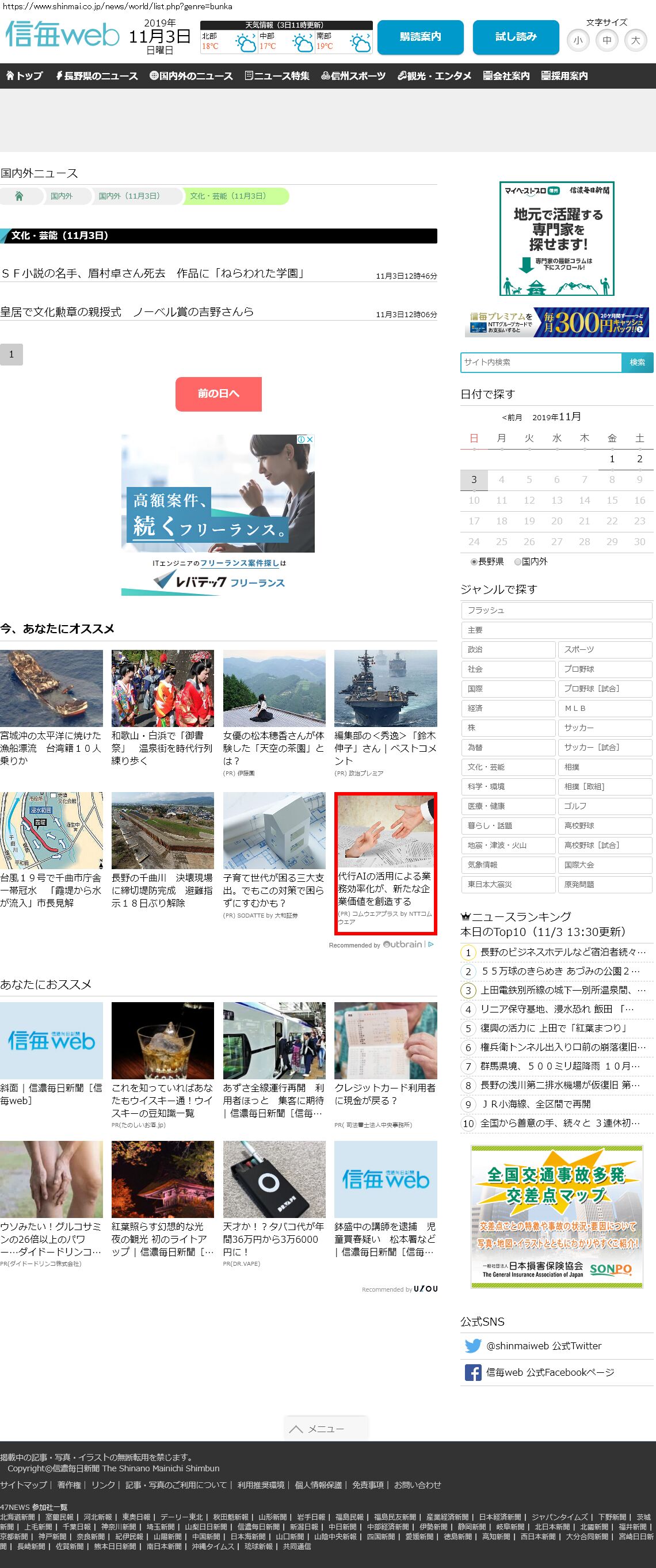Select the small (小) text size button
This screenshot has width=656, height=1568.
(578, 41)
